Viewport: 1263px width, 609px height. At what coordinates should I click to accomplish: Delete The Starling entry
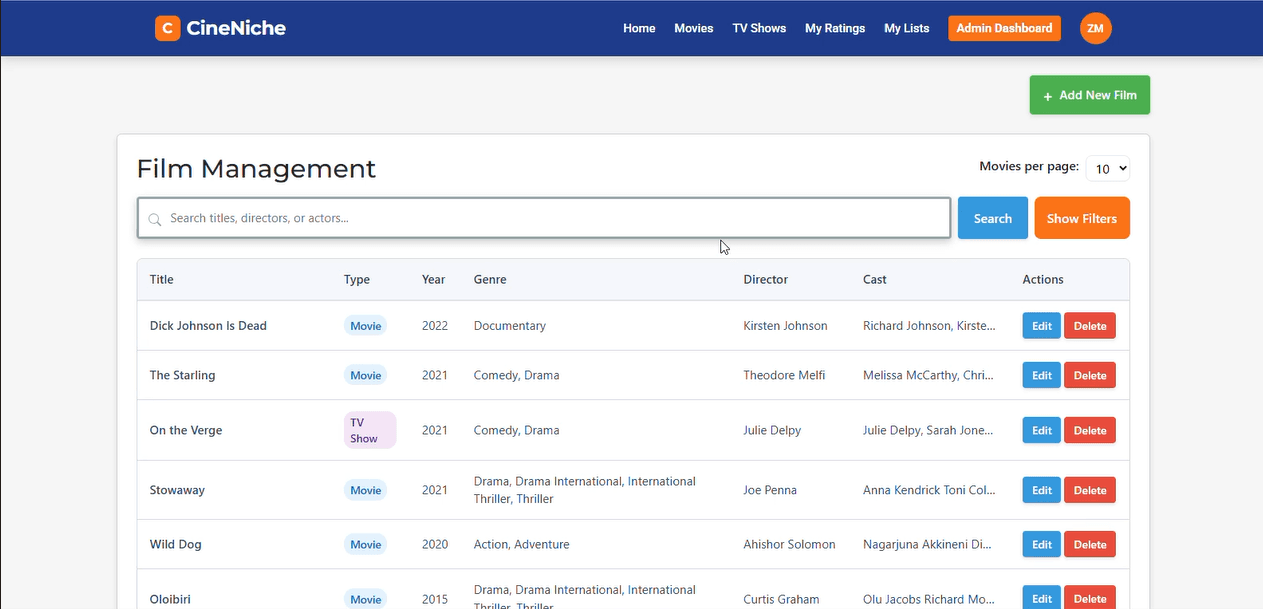tap(1090, 376)
